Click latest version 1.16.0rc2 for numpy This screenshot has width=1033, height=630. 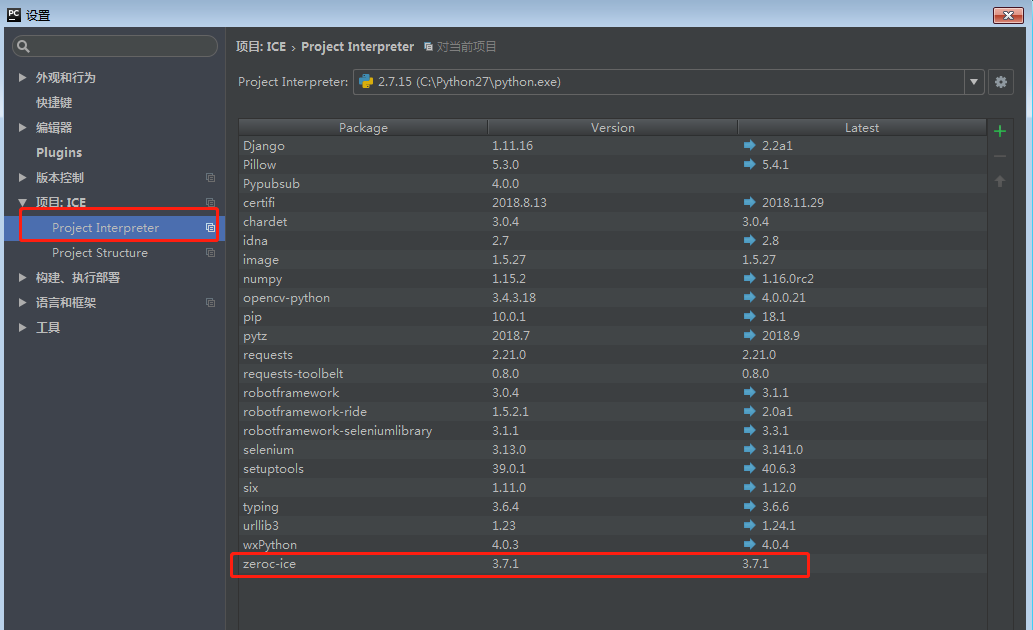(x=787, y=279)
